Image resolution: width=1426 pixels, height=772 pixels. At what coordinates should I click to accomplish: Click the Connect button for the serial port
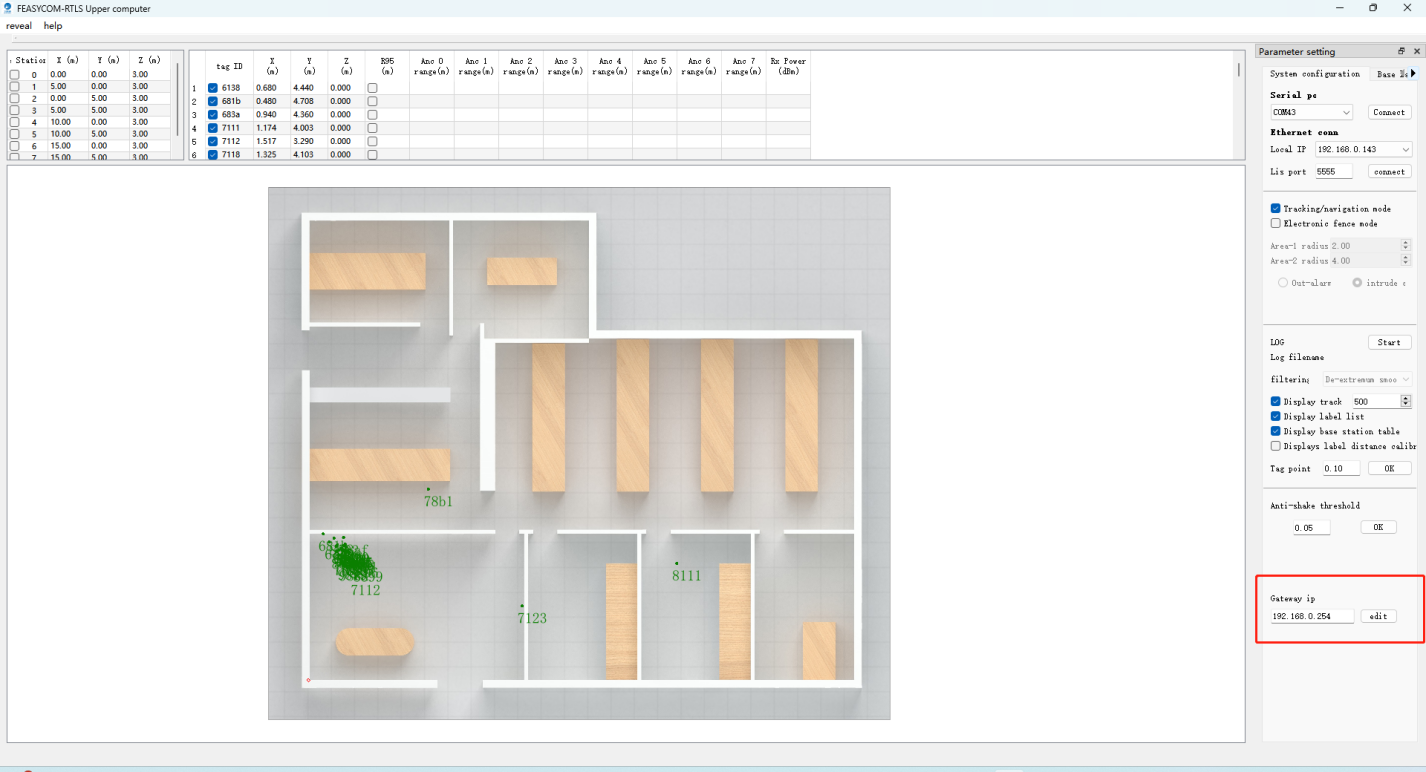click(x=1389, y=112)
